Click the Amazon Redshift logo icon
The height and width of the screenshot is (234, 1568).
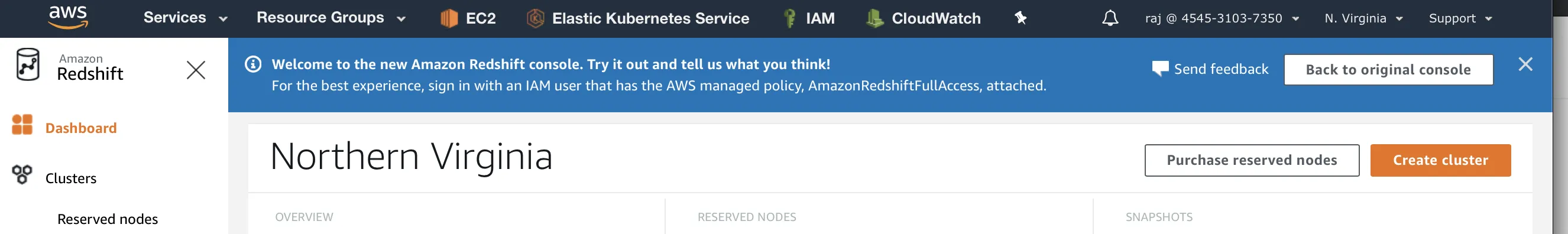point(28,64)
